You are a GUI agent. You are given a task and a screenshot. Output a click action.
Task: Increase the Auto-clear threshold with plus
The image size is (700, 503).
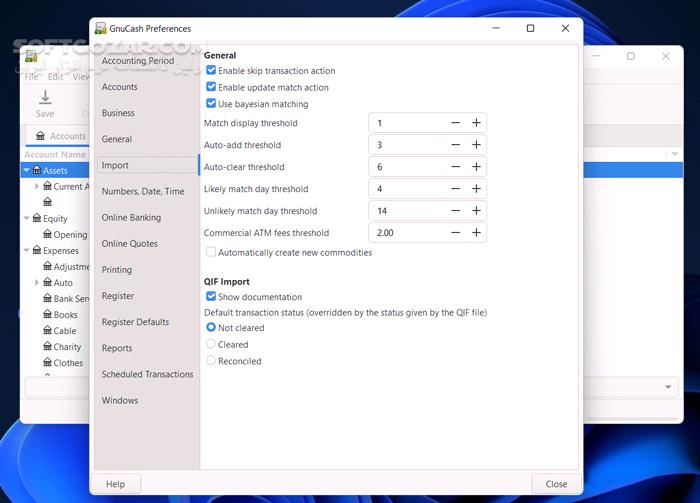pyautogui.click(x=476, y=167)
